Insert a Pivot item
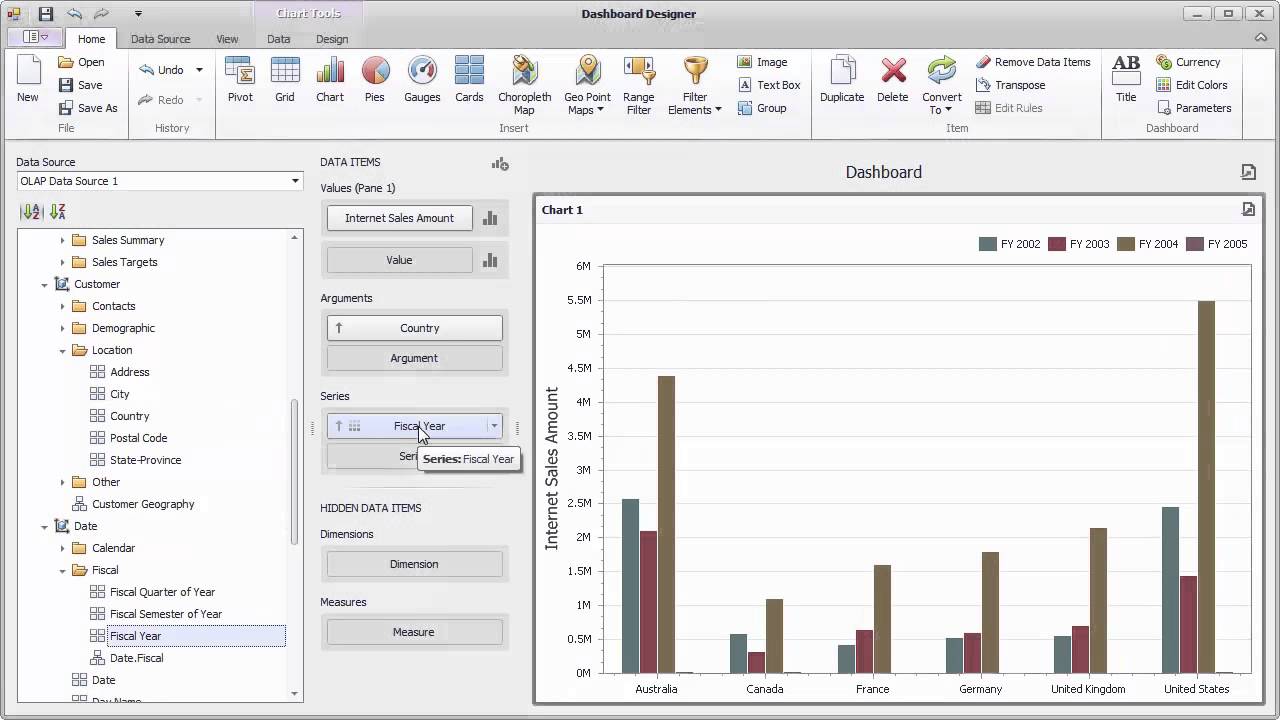 point(240,80)
